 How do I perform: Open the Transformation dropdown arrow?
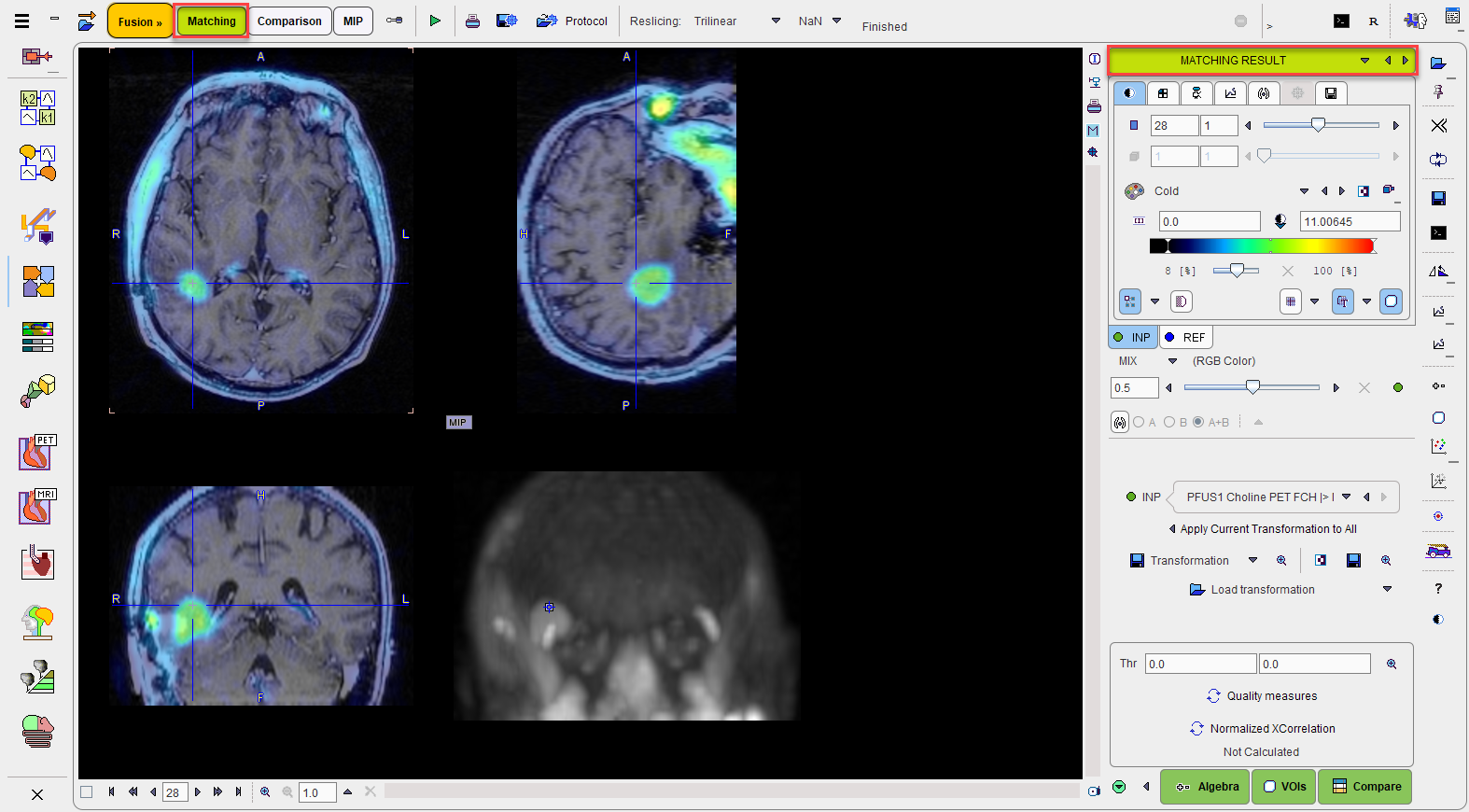1252,561
